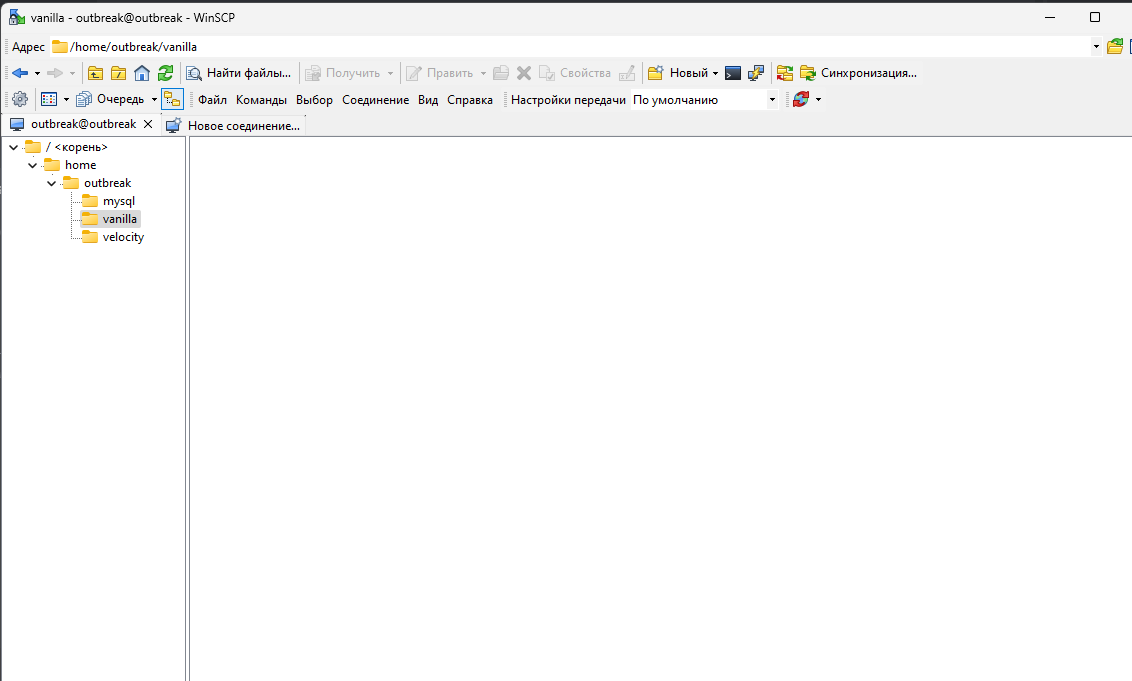Switch to the outbreak@outbreak session tab
The image size is (1132, 681).
(83, 124)
